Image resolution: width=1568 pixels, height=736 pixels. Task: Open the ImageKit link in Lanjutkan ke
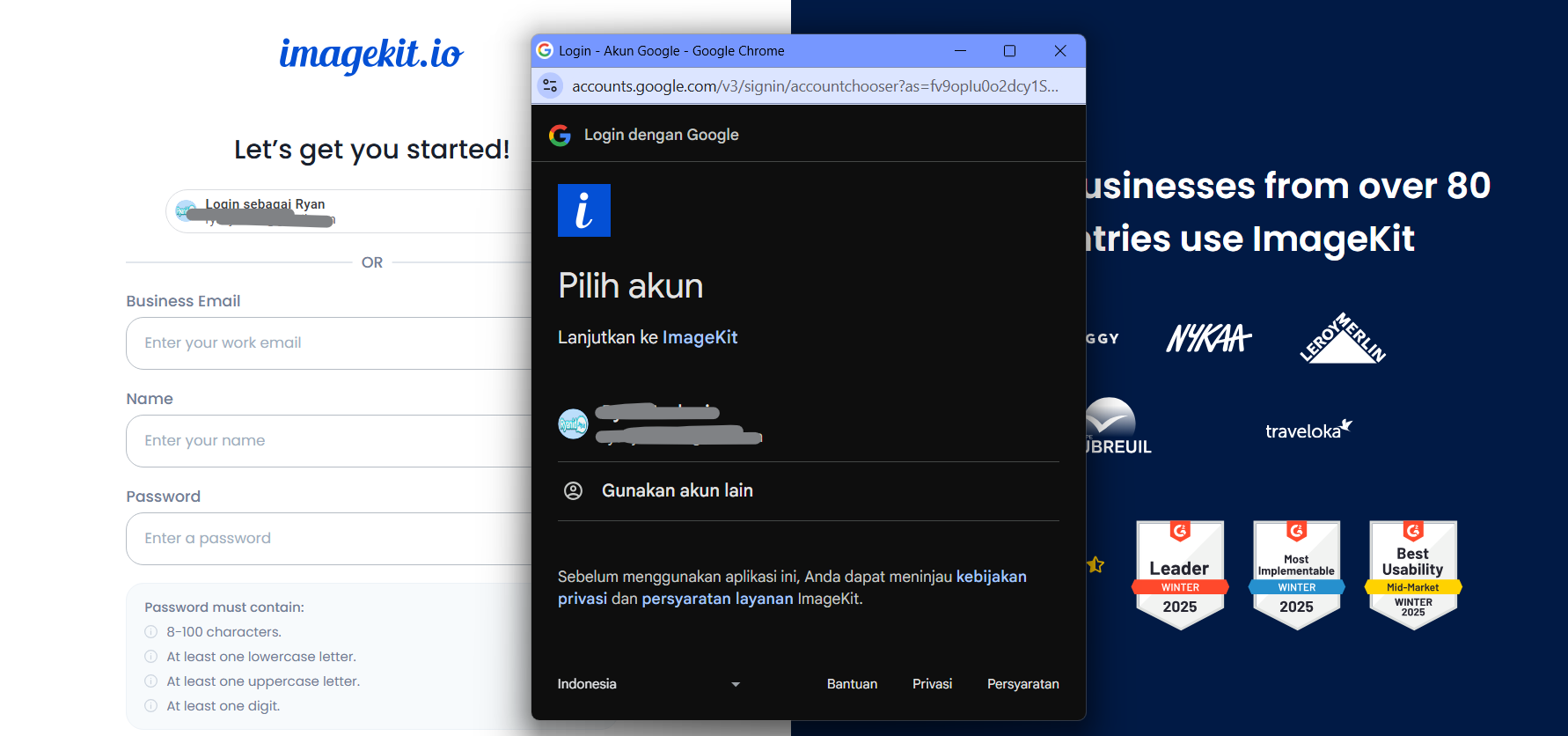point(700,337)
